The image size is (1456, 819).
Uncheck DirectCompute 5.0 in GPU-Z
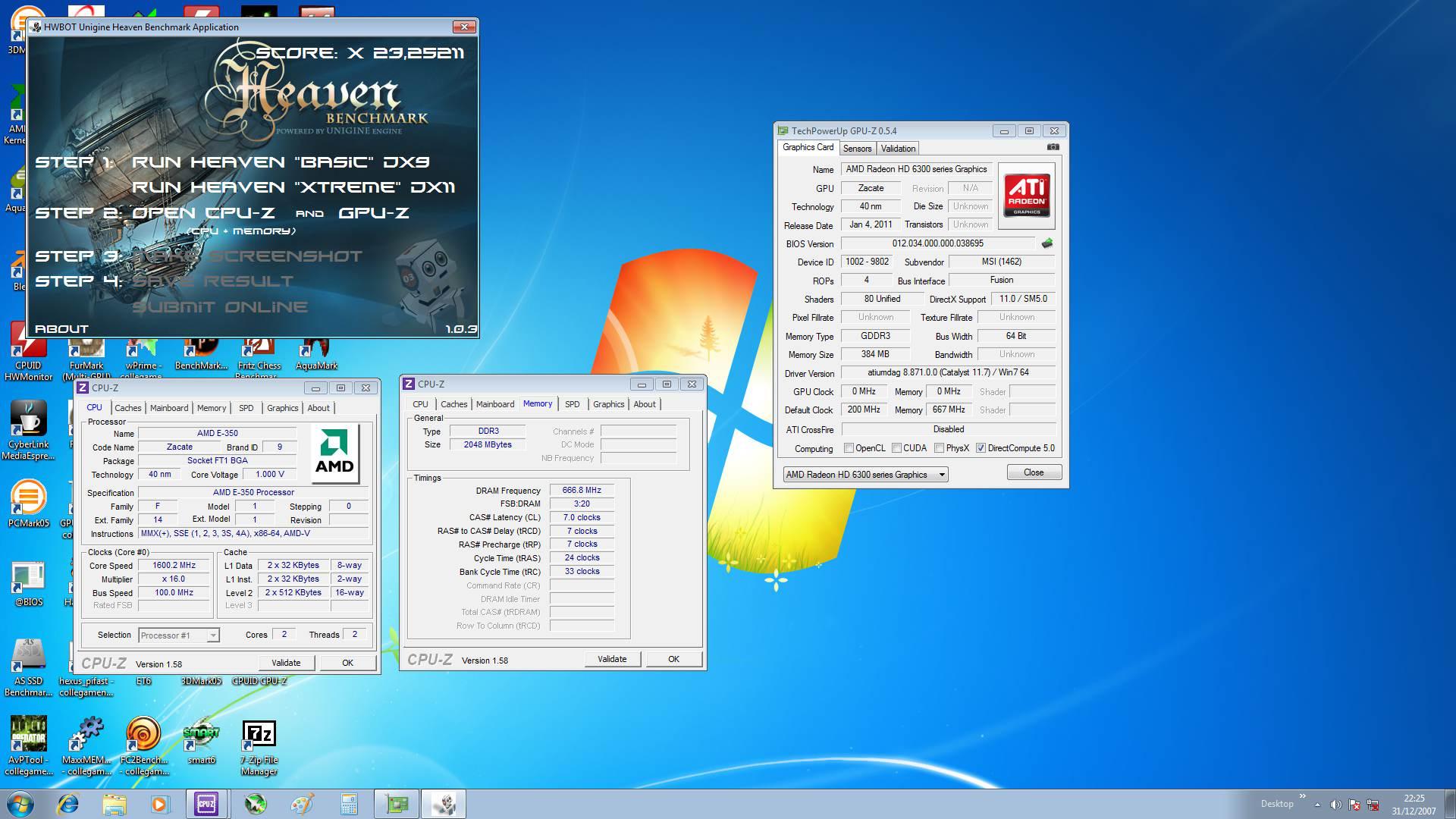click(x=981, y=448)
